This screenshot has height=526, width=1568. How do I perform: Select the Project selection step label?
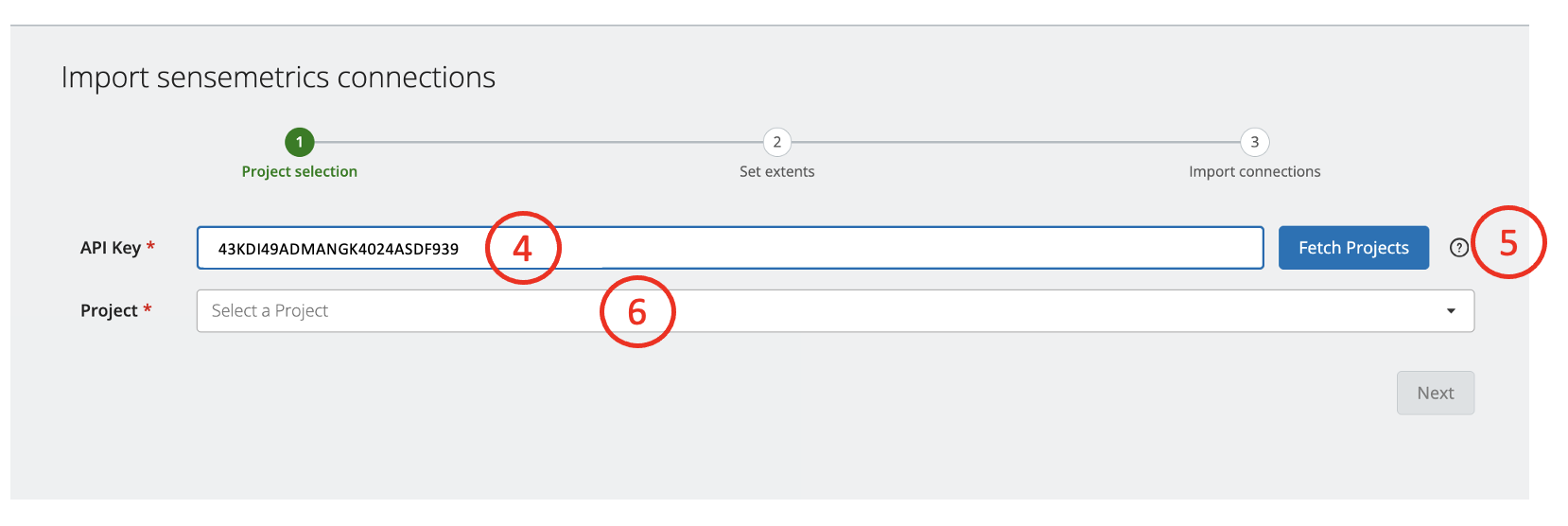(x=300, y=171)
